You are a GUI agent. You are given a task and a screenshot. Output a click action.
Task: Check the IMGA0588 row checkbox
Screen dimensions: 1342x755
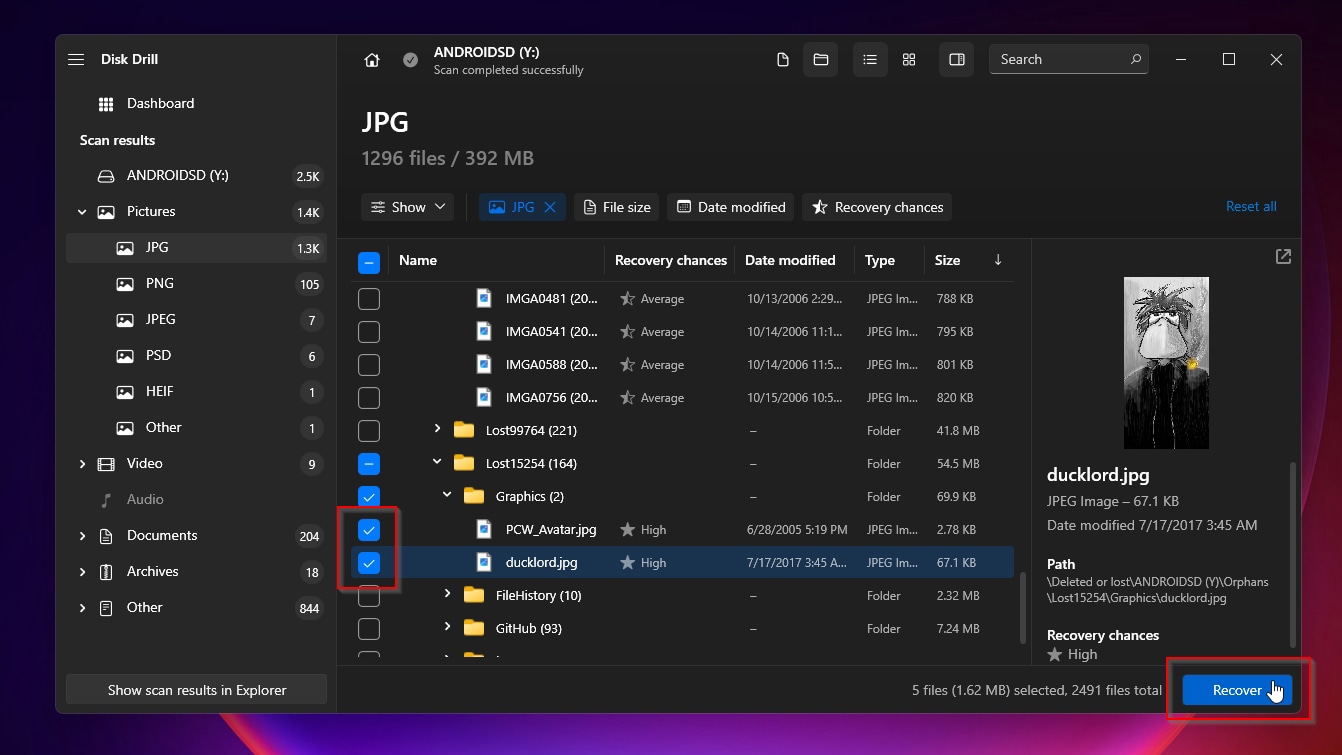(369, 365)
